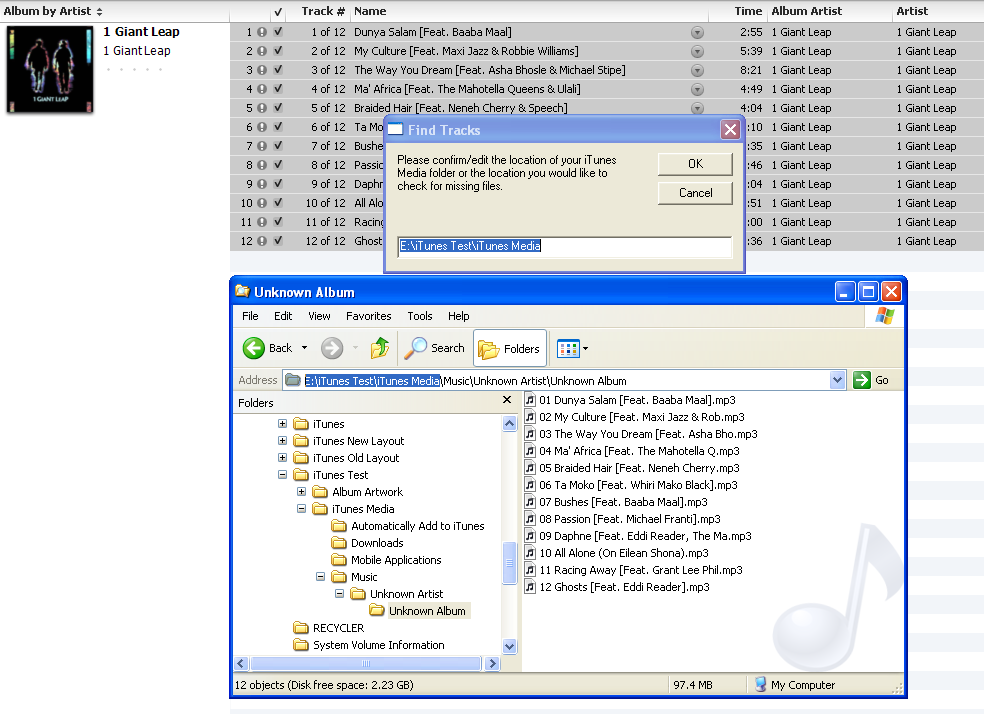This screenshot has width=984, height=714.
Task: Expand the Album Artwork folder node
Action: click(301, 491)
